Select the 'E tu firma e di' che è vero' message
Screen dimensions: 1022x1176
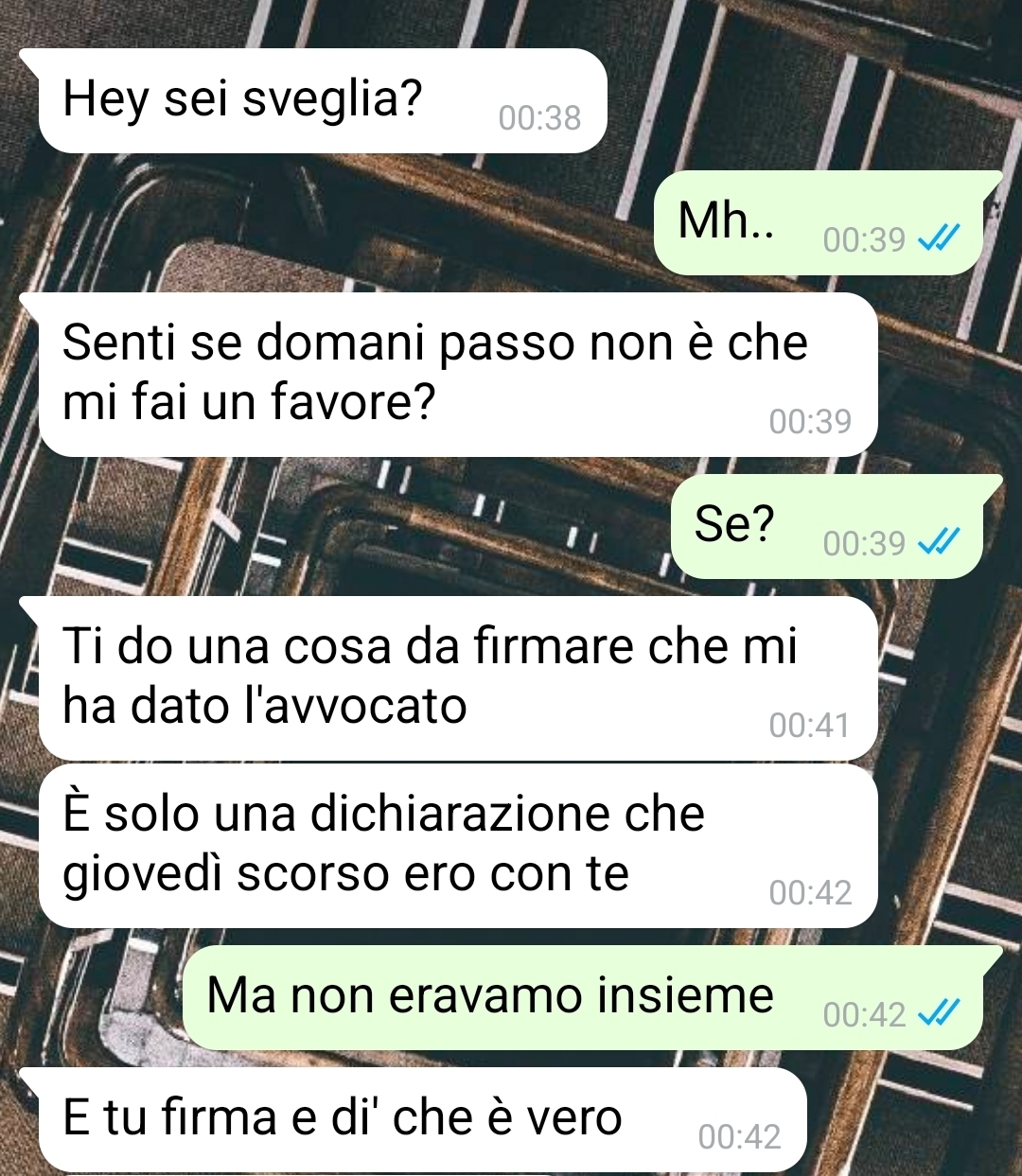(421, 1120)
